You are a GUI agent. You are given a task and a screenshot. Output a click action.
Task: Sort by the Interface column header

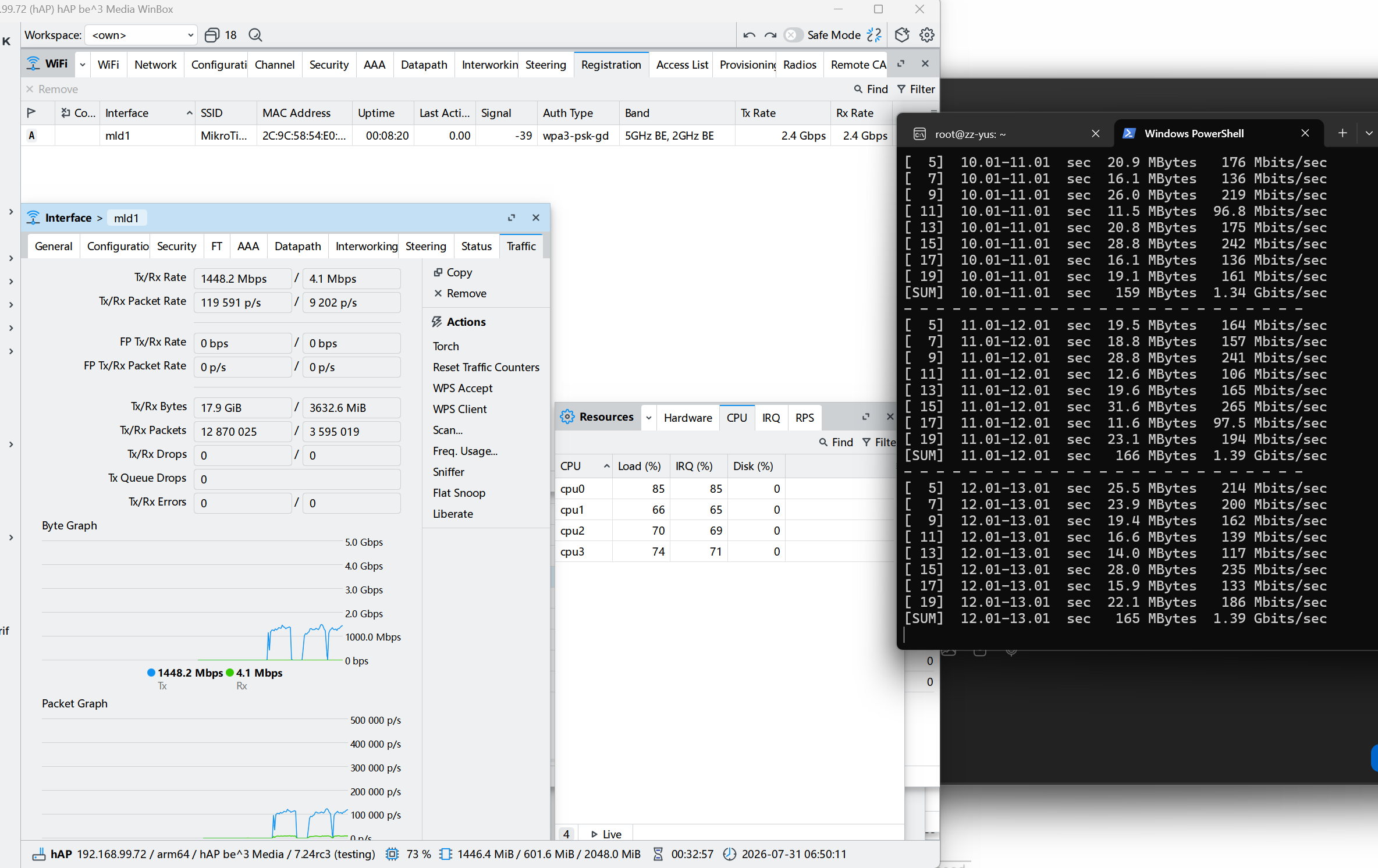tap(147, 113)
